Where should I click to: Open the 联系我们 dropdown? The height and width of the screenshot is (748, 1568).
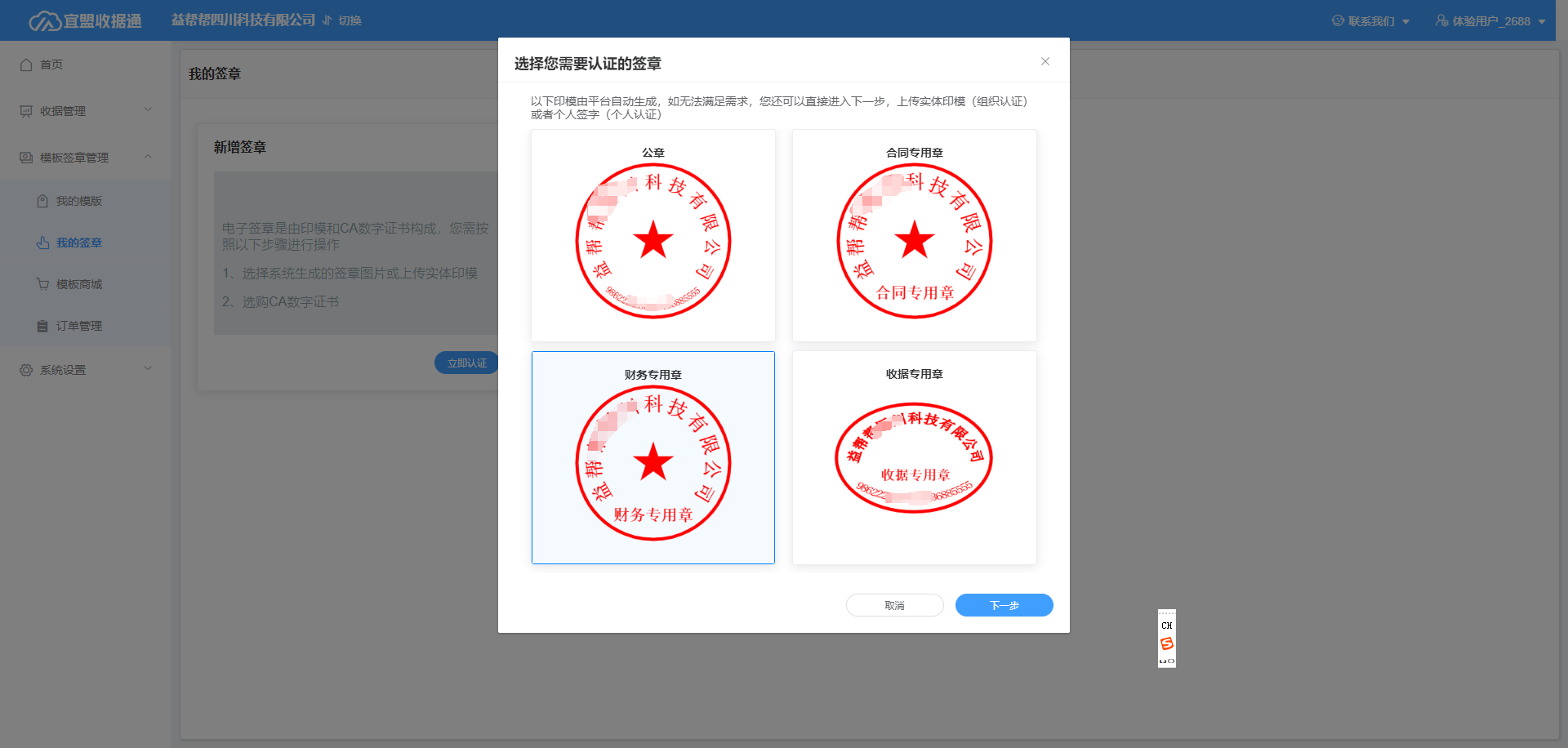[x=1370, y=21]
